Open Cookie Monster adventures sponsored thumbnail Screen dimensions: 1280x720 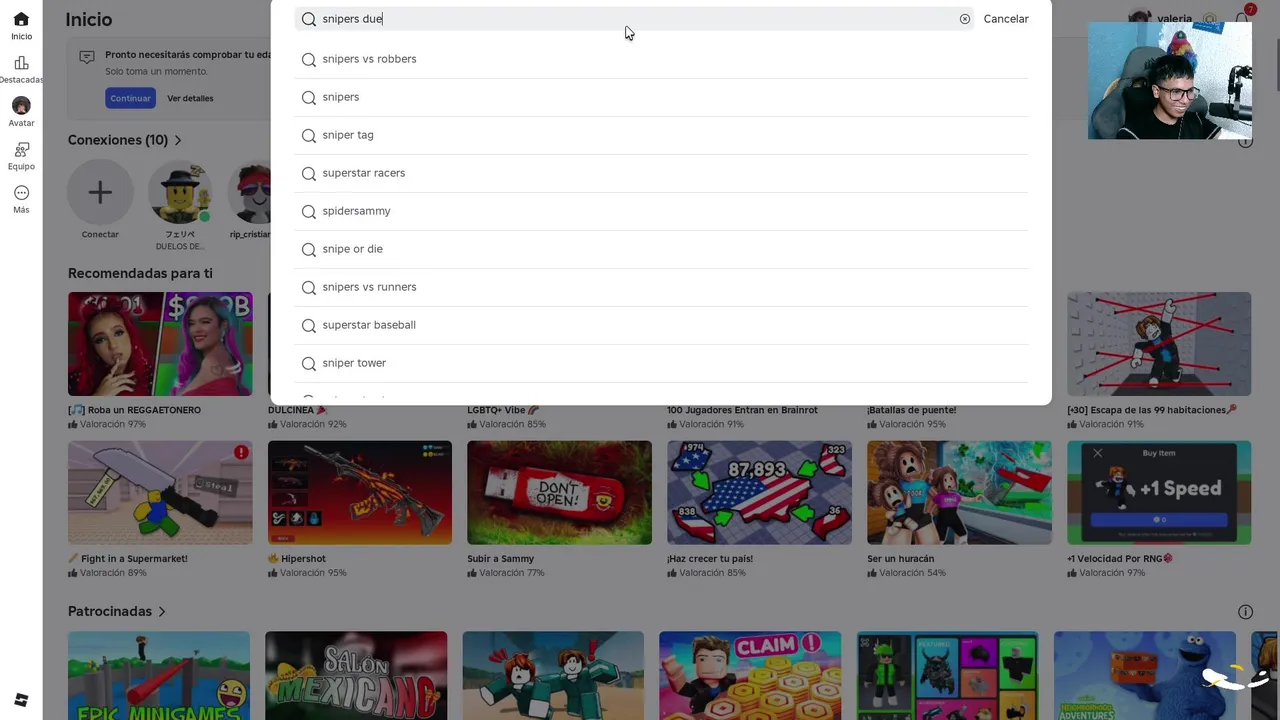[x=1144, y=675]
